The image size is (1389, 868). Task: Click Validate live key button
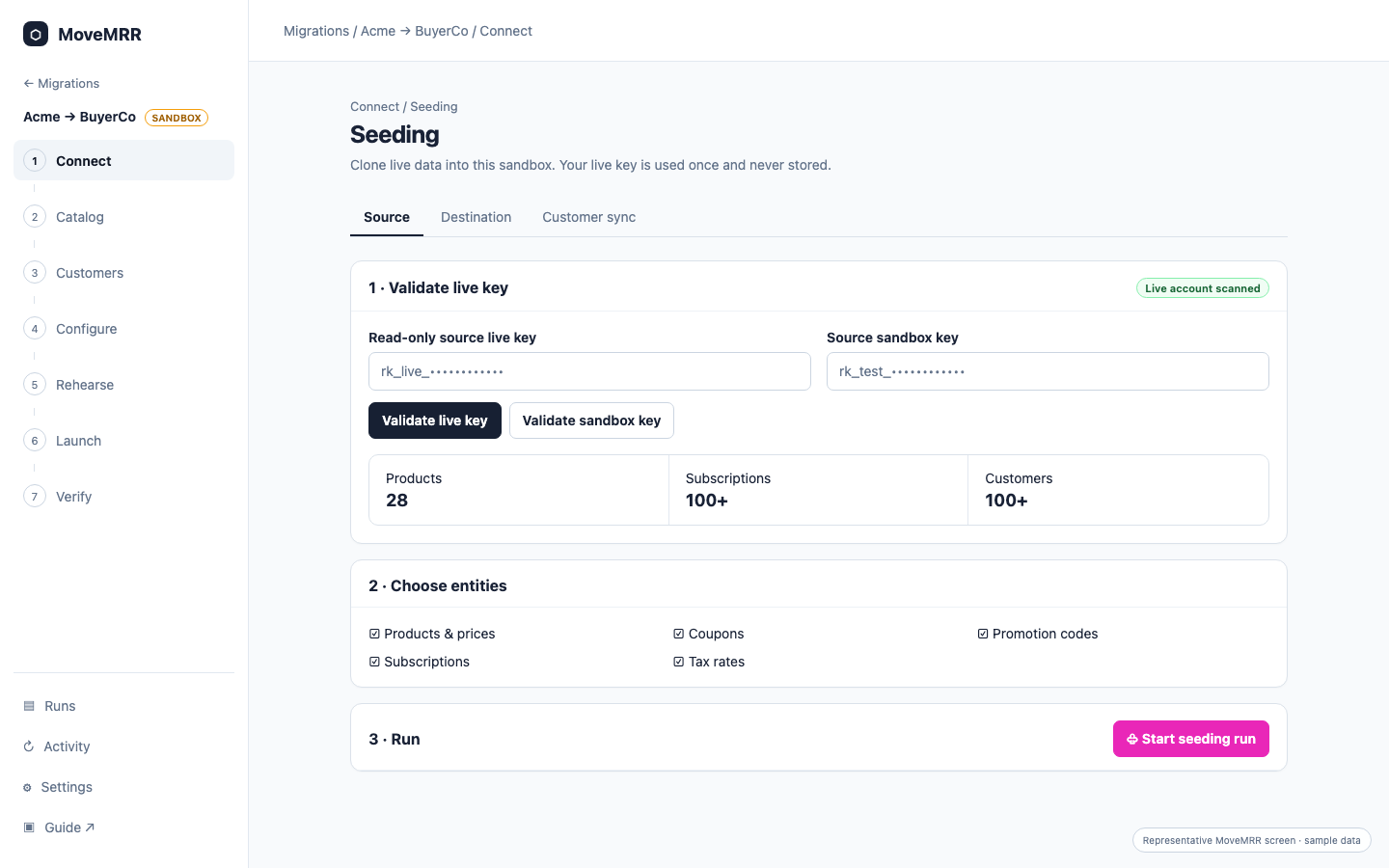tap(435, 420)
